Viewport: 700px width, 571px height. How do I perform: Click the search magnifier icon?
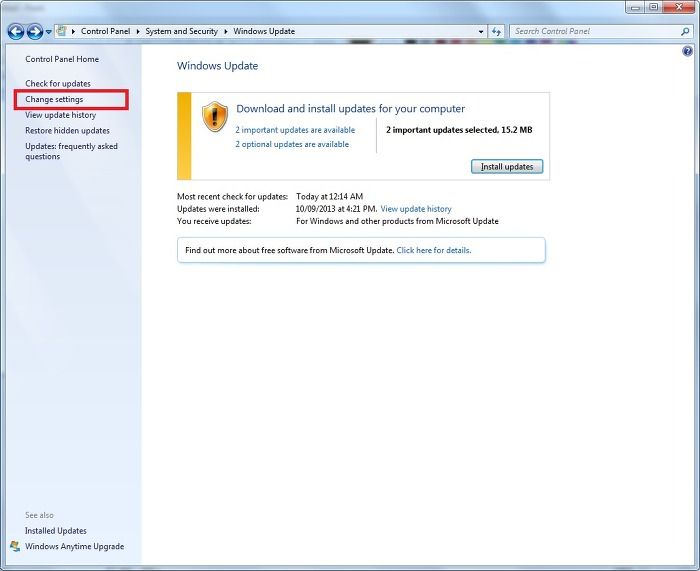685,31
